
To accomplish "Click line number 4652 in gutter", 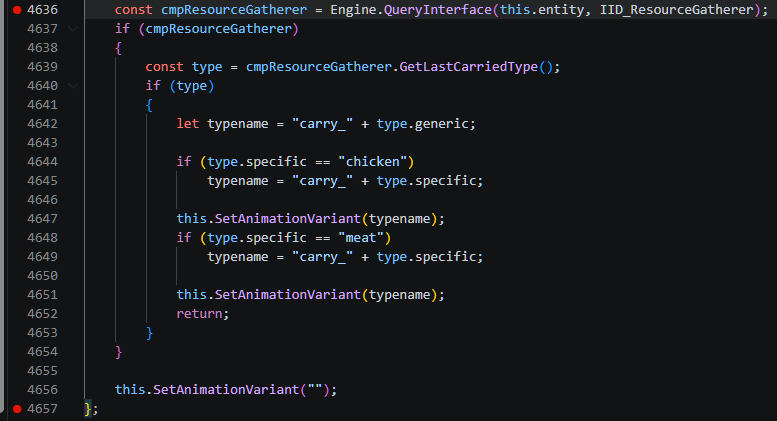I will [x=42, y=313].
